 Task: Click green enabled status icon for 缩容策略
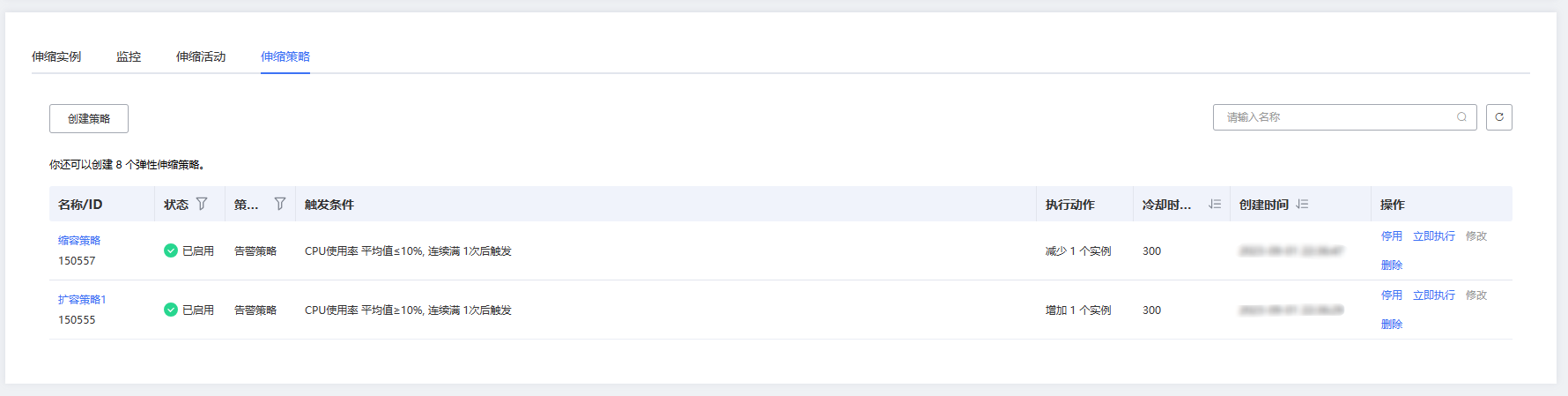171,250
